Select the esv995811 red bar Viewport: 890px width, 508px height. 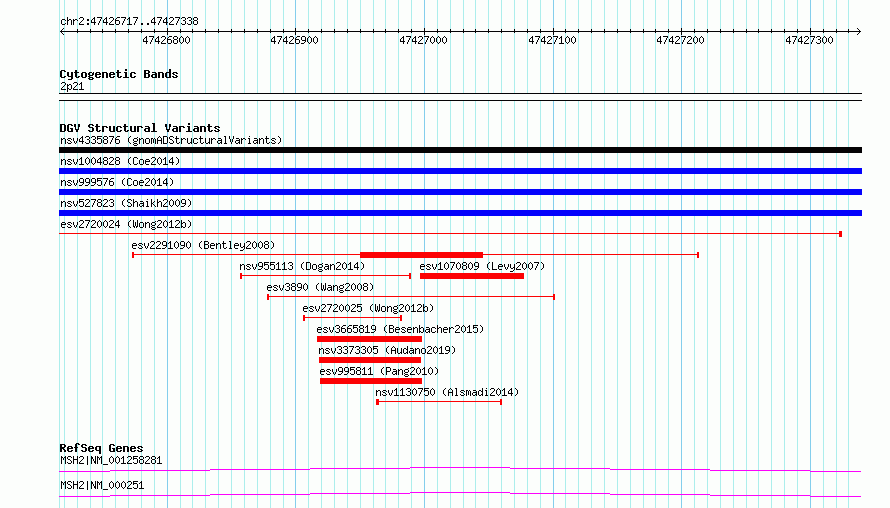pos(371,381)
